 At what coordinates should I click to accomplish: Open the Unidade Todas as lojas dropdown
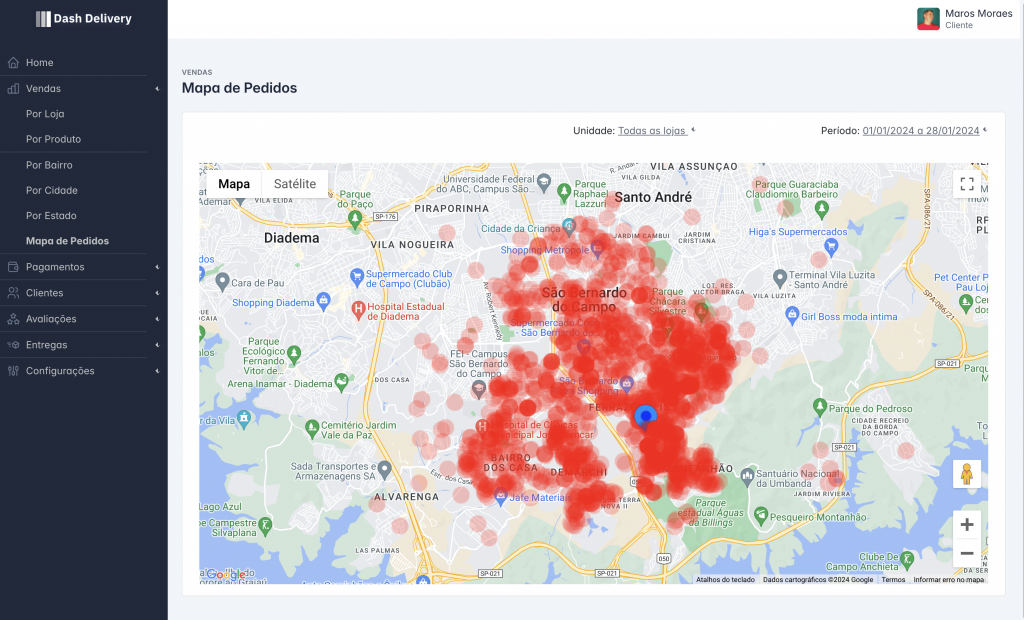click(x=653, y=130)
